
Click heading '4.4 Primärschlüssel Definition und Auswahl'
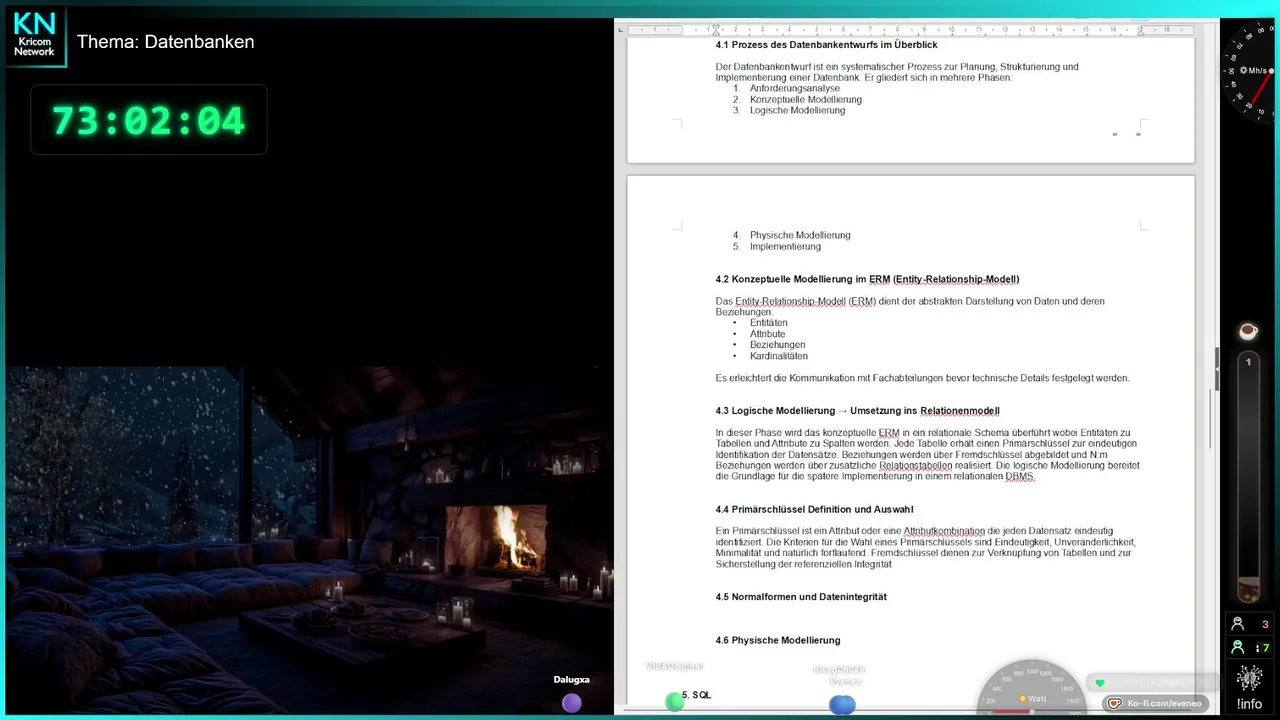[x=814, y=510]
